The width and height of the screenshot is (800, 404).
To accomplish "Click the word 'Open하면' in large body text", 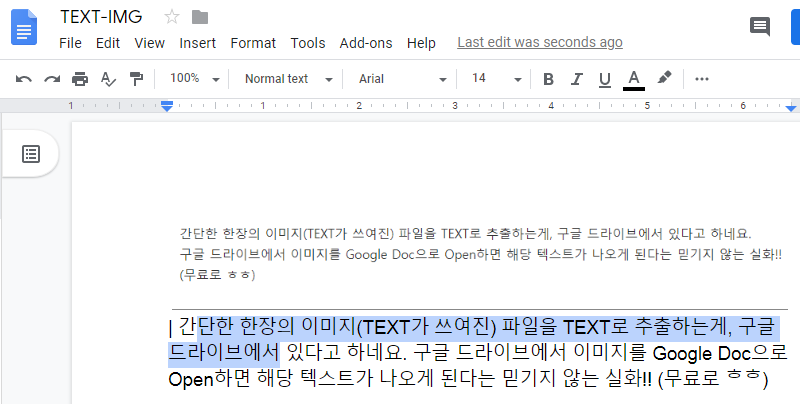I will tap(209, 380).
